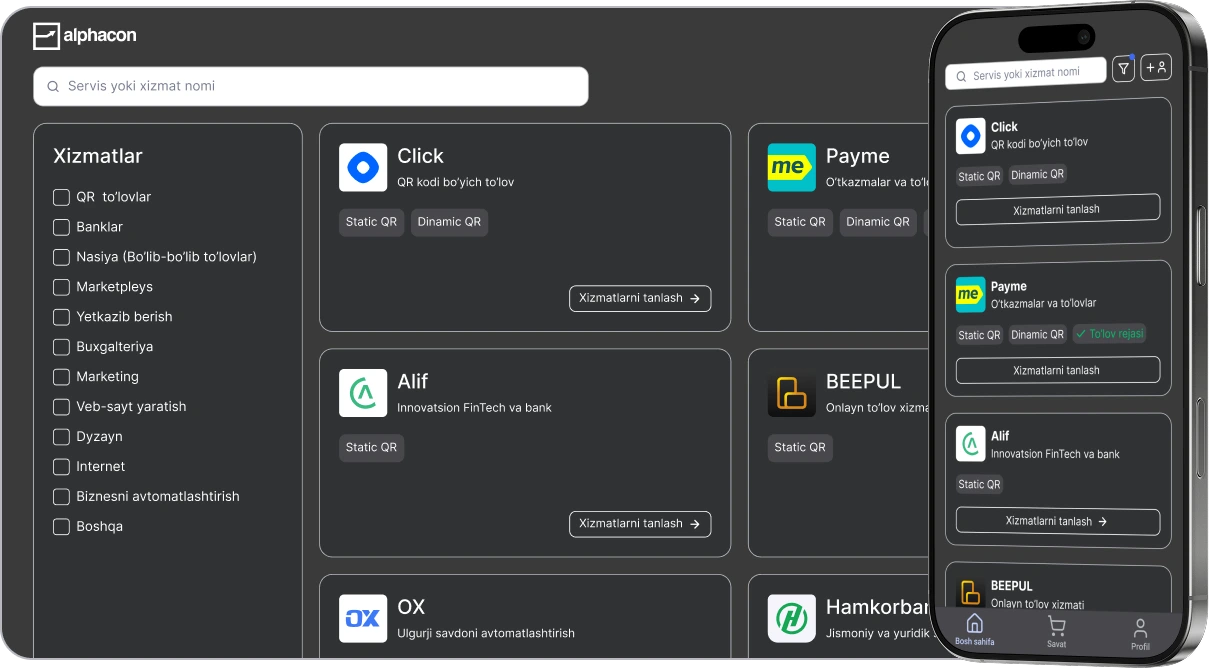Tap the green To'lov rejasi tag on phone
The image size is (1209, 668).
(x=1110, y=334)
